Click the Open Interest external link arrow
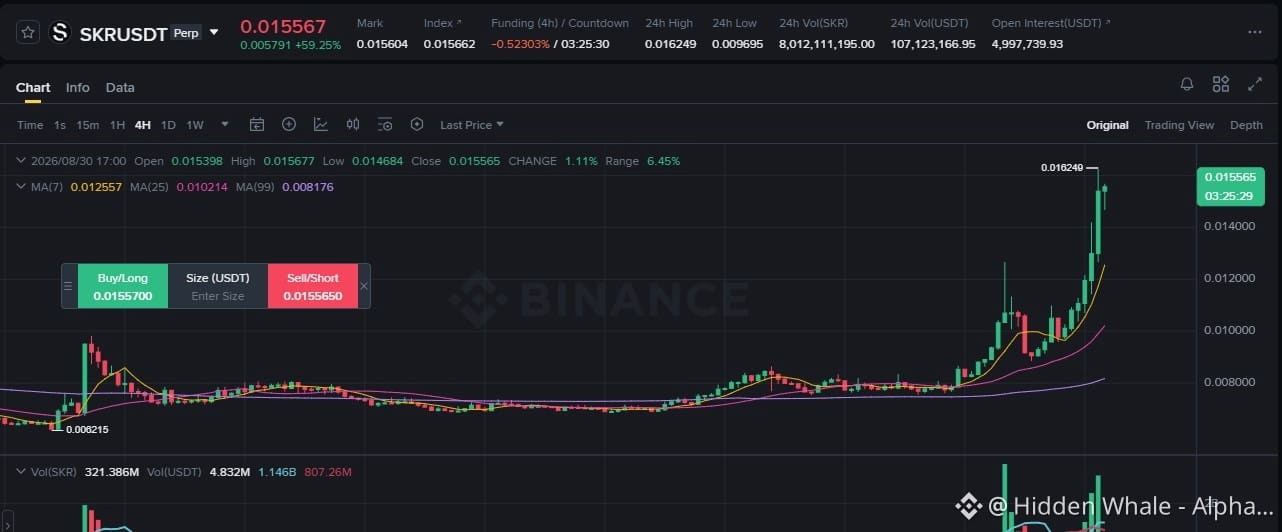 point(1108,22)
